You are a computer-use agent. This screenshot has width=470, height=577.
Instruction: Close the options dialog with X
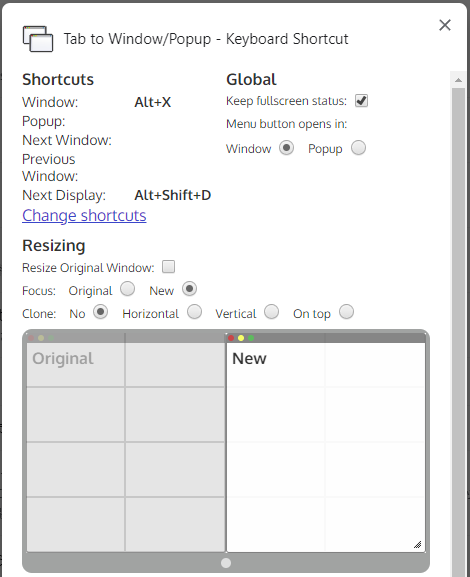[445, 25]
